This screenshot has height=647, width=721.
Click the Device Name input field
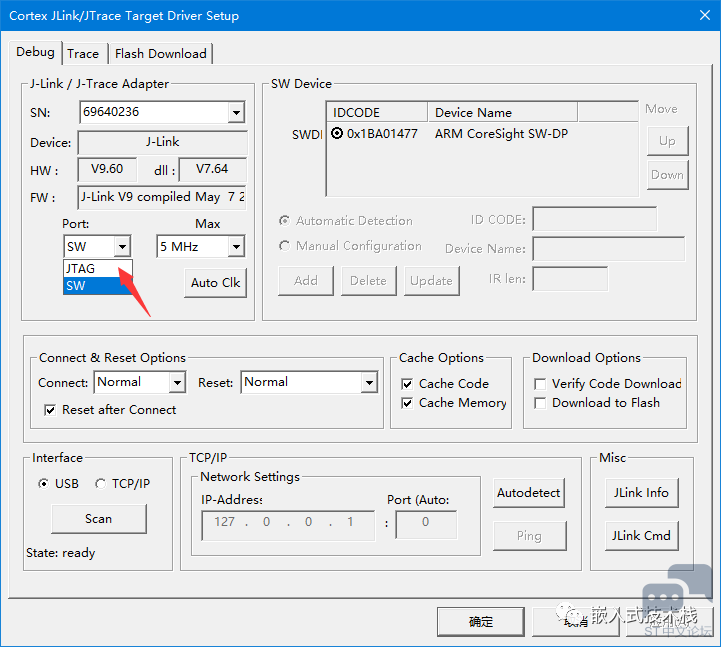pos(608,249)
